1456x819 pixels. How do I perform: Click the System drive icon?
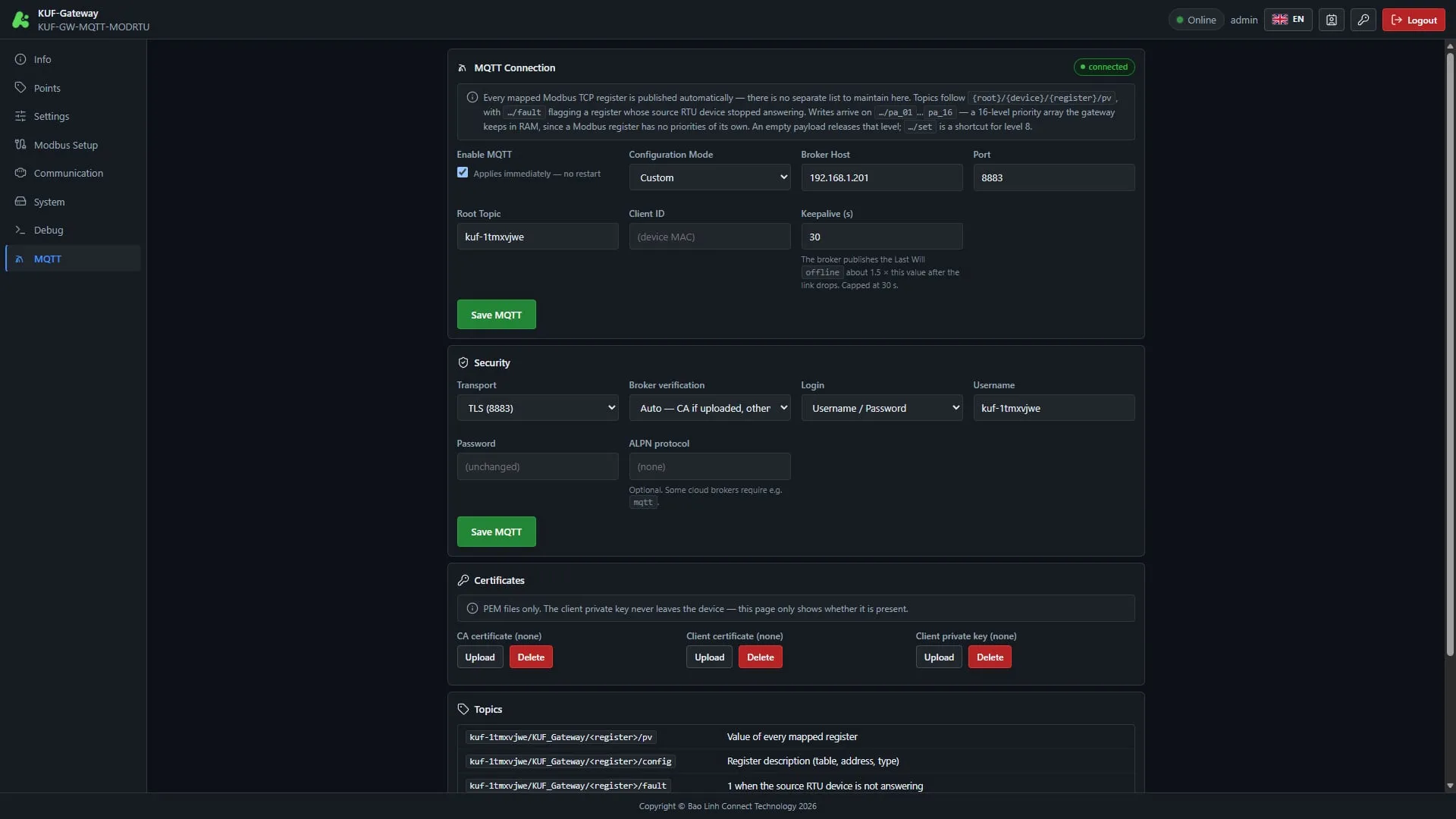20,202
